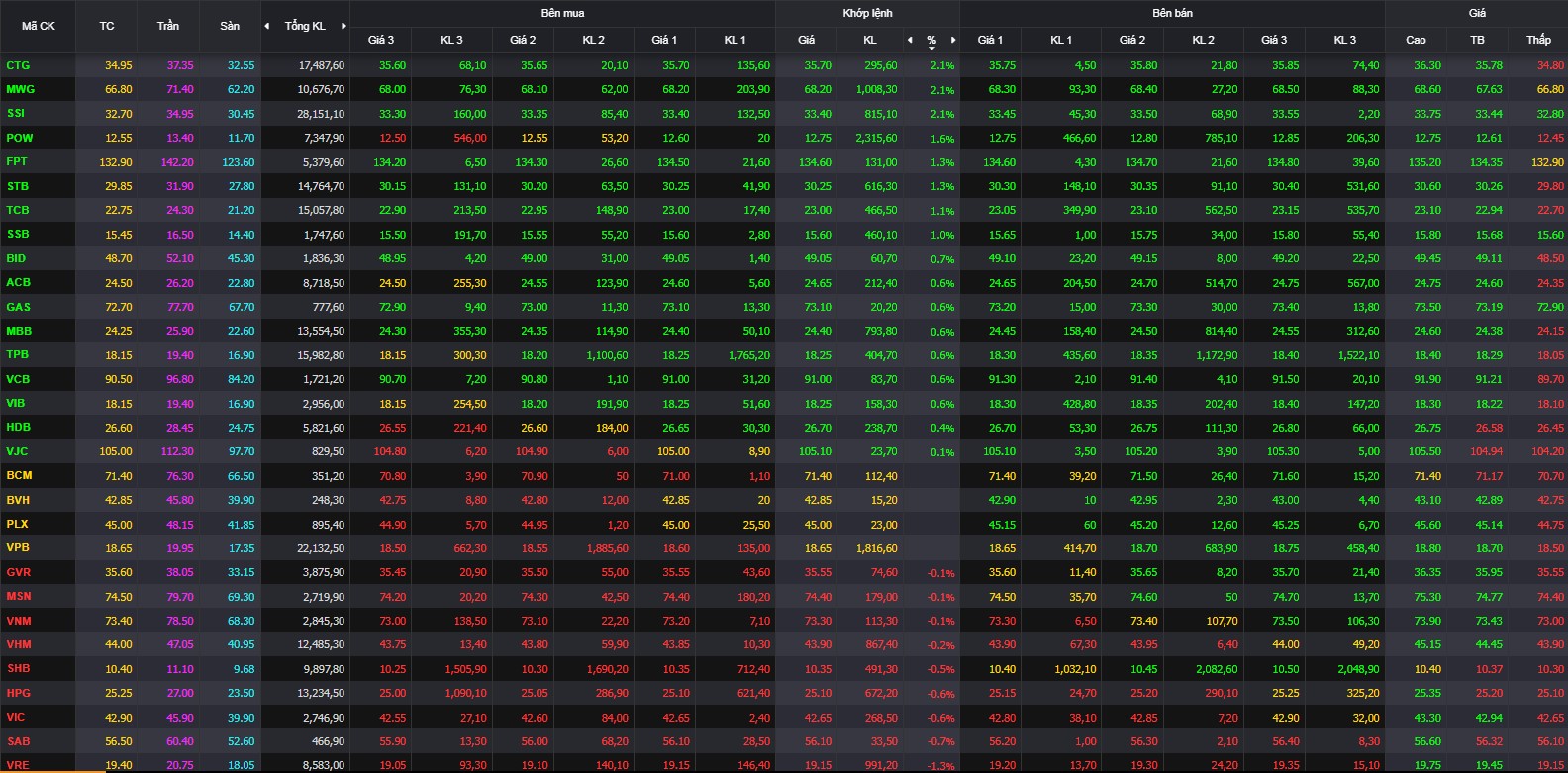1568x773 pixels.
Task: Click MWG matched volume 1,008,30
Action: coord(877,90)
